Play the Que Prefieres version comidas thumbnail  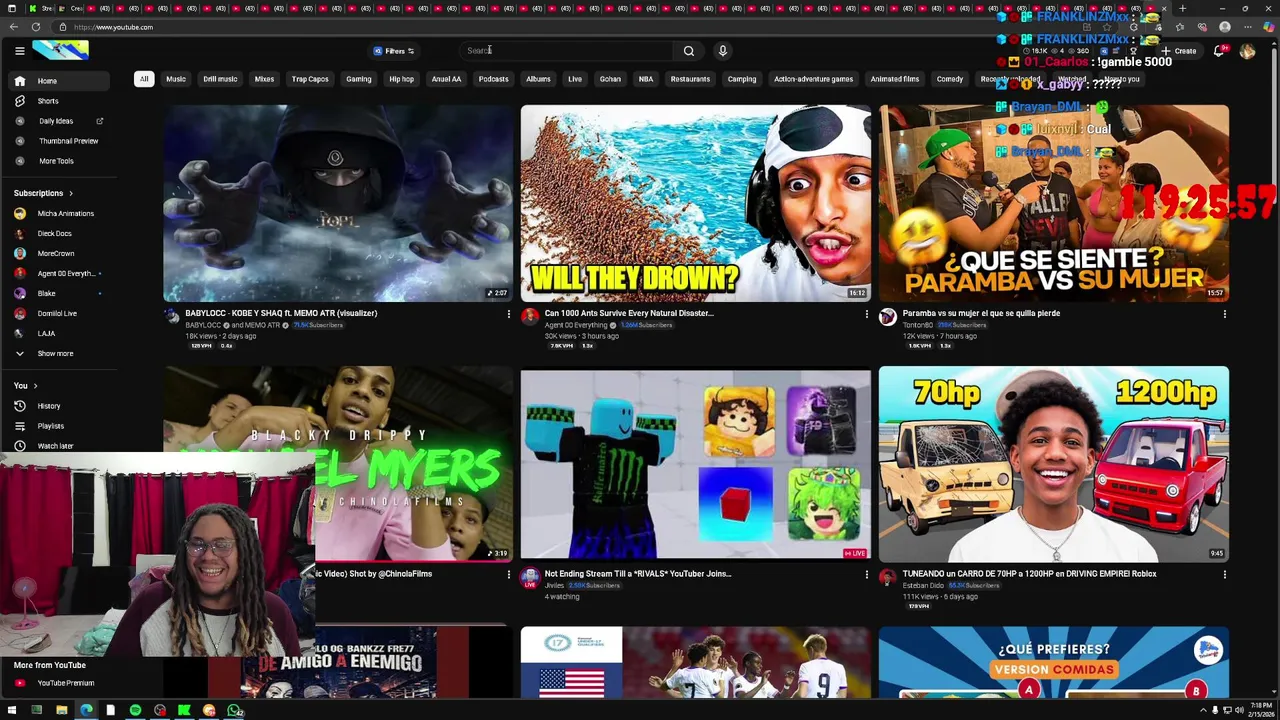1054,662
